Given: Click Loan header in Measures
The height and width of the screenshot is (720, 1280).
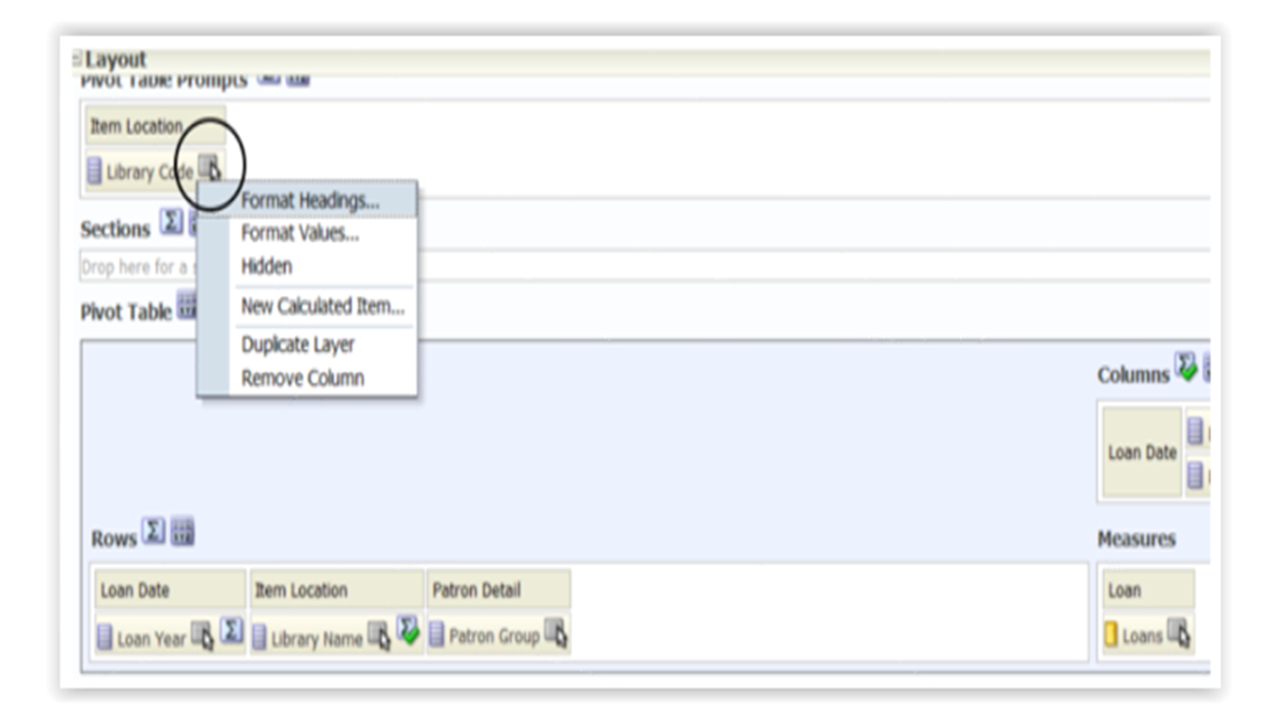Looking at the screenshot, I should (x=1148, y=590).
